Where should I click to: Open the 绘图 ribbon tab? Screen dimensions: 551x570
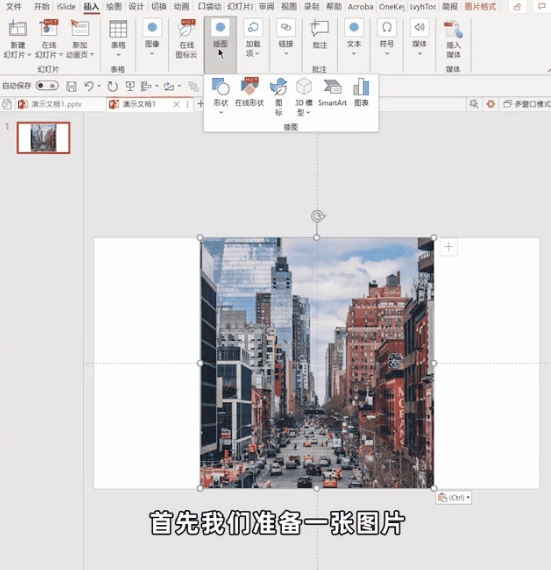pyautogui.click(x=114, y=7)
